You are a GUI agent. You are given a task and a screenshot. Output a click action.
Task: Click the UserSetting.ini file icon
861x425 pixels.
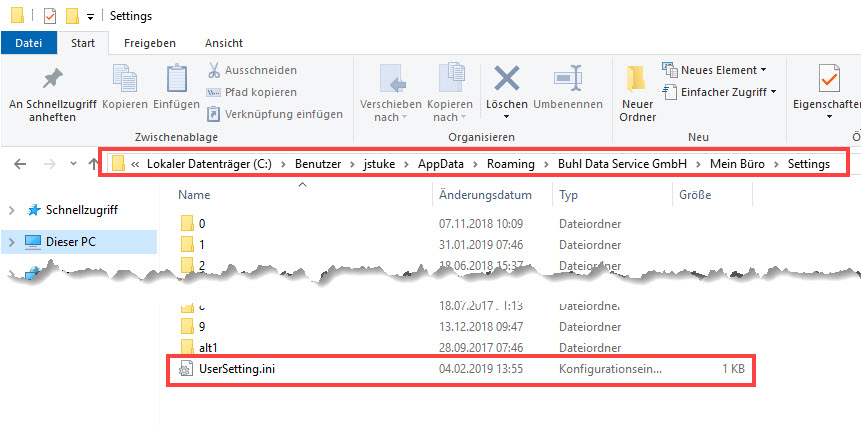click(185, 370)
